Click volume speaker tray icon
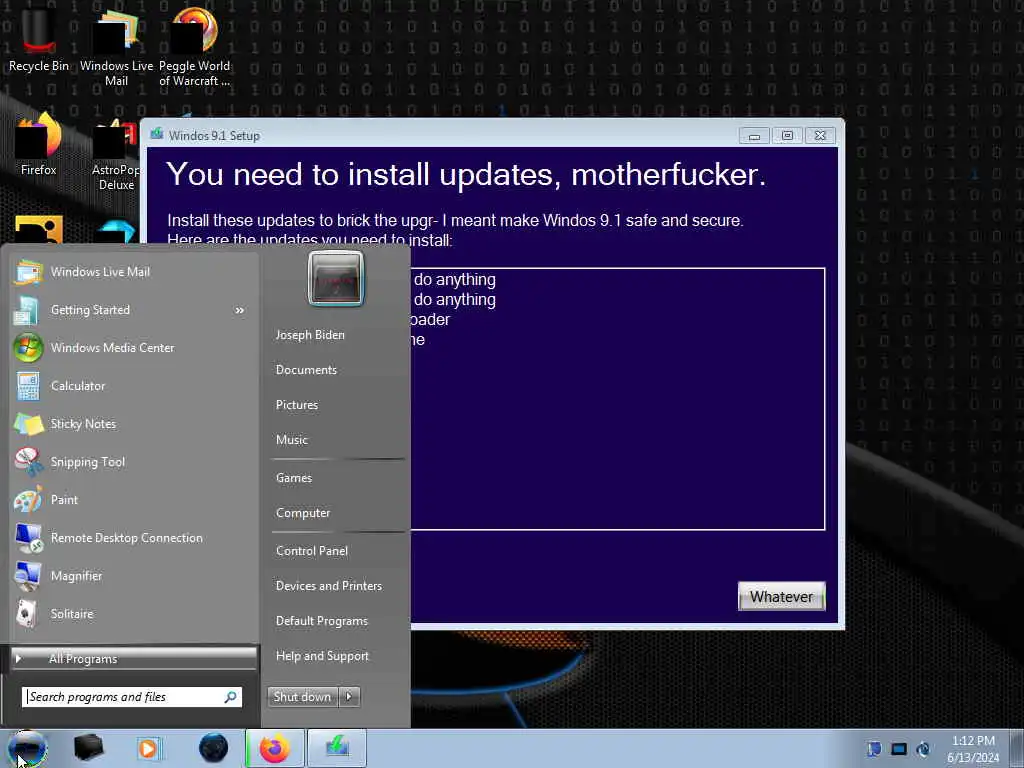This screenshot has height=768, width=1024. pos(923,748)
